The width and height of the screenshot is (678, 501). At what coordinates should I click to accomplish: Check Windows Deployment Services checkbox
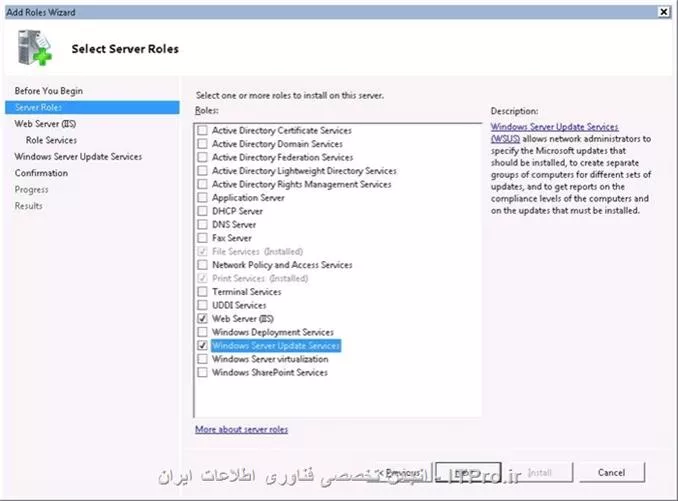click(202, 332)
